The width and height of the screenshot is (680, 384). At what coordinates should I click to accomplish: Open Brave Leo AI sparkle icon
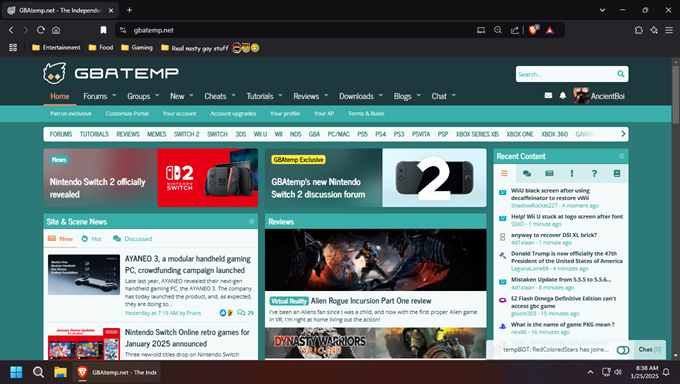[x=654, y=30]
